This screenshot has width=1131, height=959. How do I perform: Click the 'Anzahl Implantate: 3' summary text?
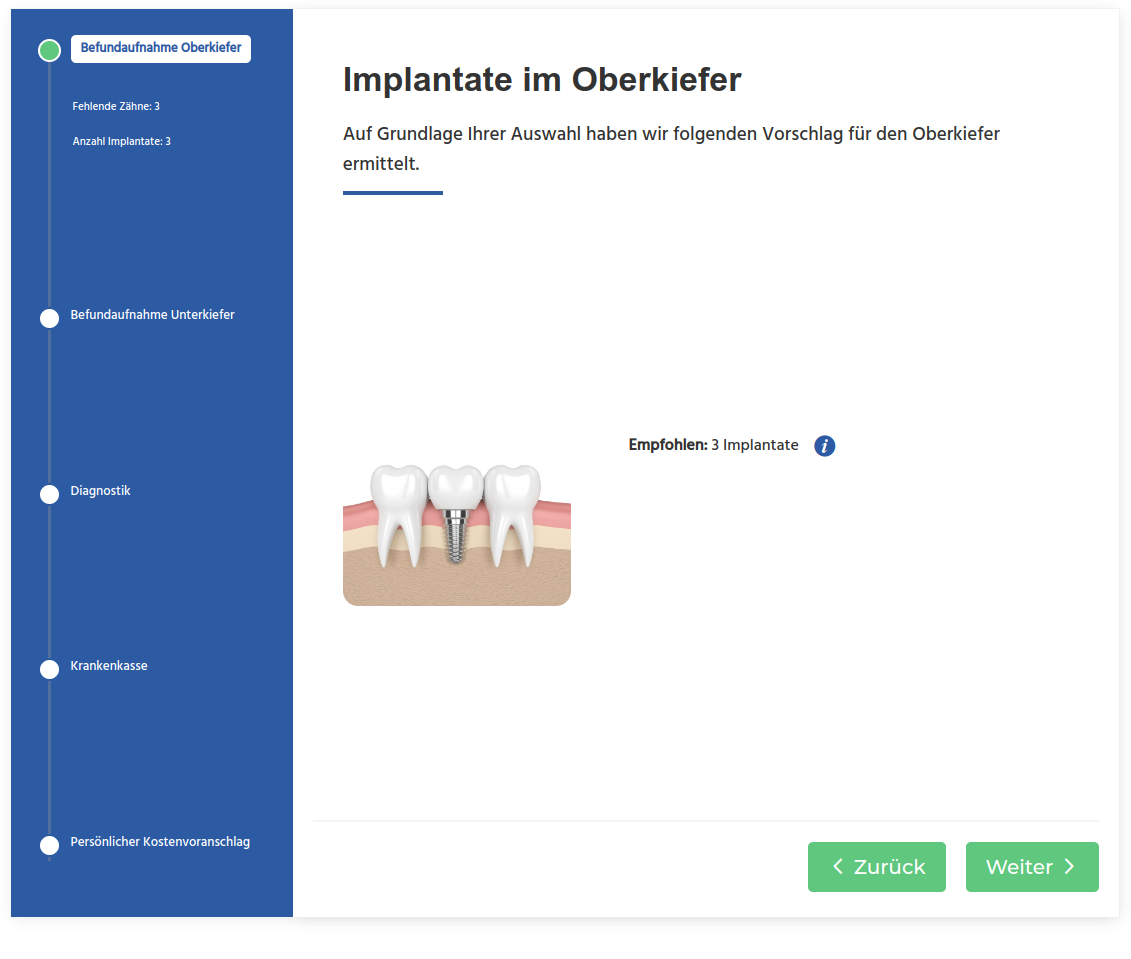click(122, 141)
